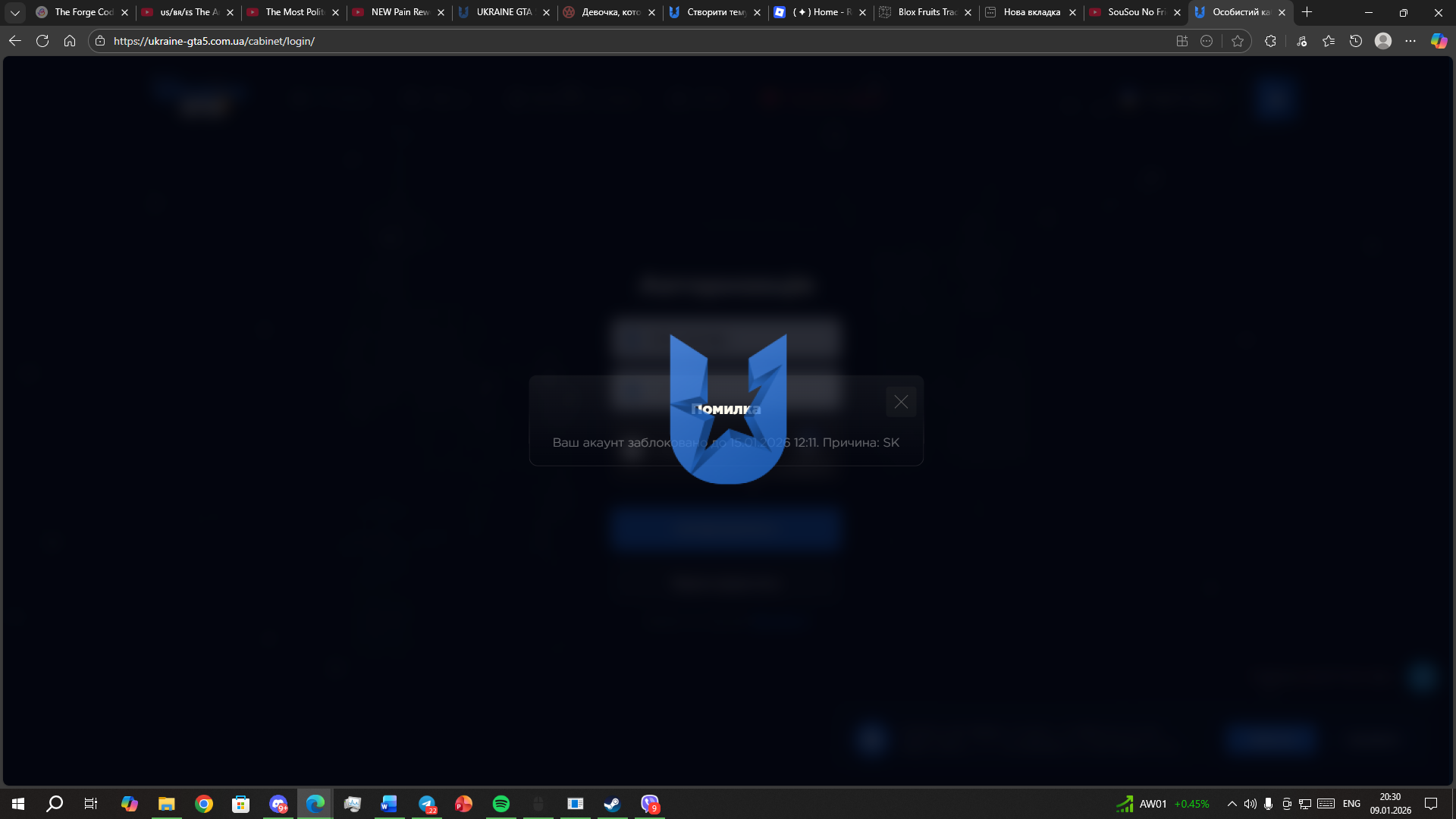Open Microsoft Word from taskbar
The width and height of the screenshot is (1456, 819).
tap(389, 804)
